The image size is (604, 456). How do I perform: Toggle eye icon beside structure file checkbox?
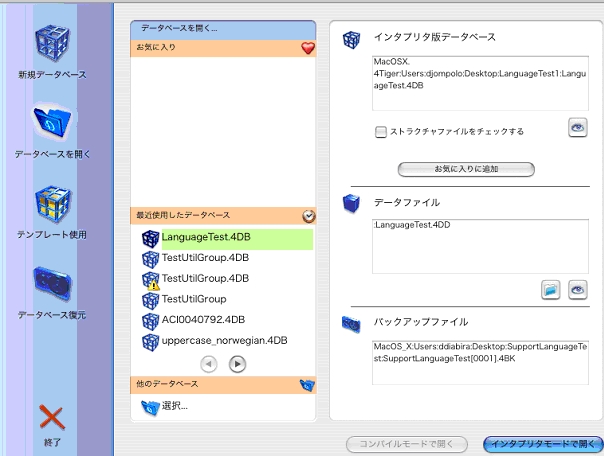point(577,127)
